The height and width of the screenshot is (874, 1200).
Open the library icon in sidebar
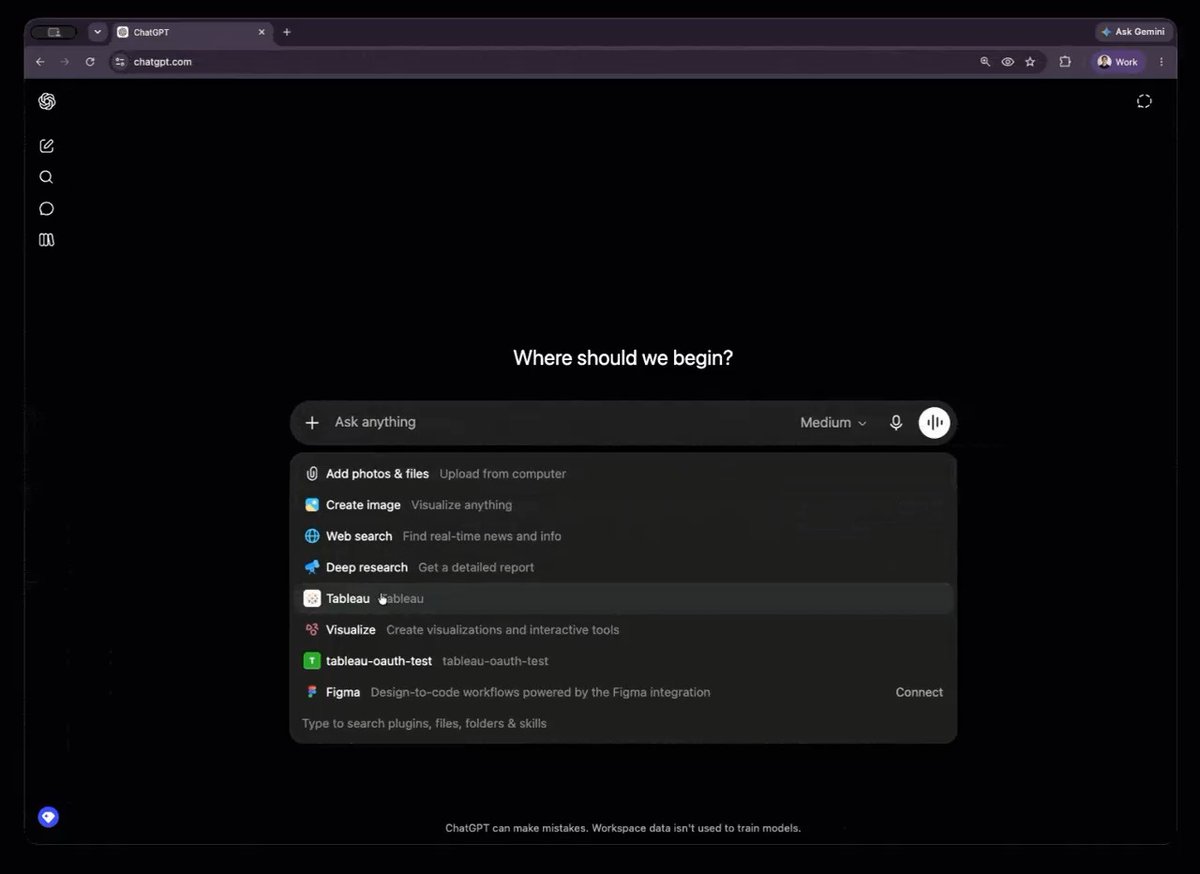tap(46, 240)
